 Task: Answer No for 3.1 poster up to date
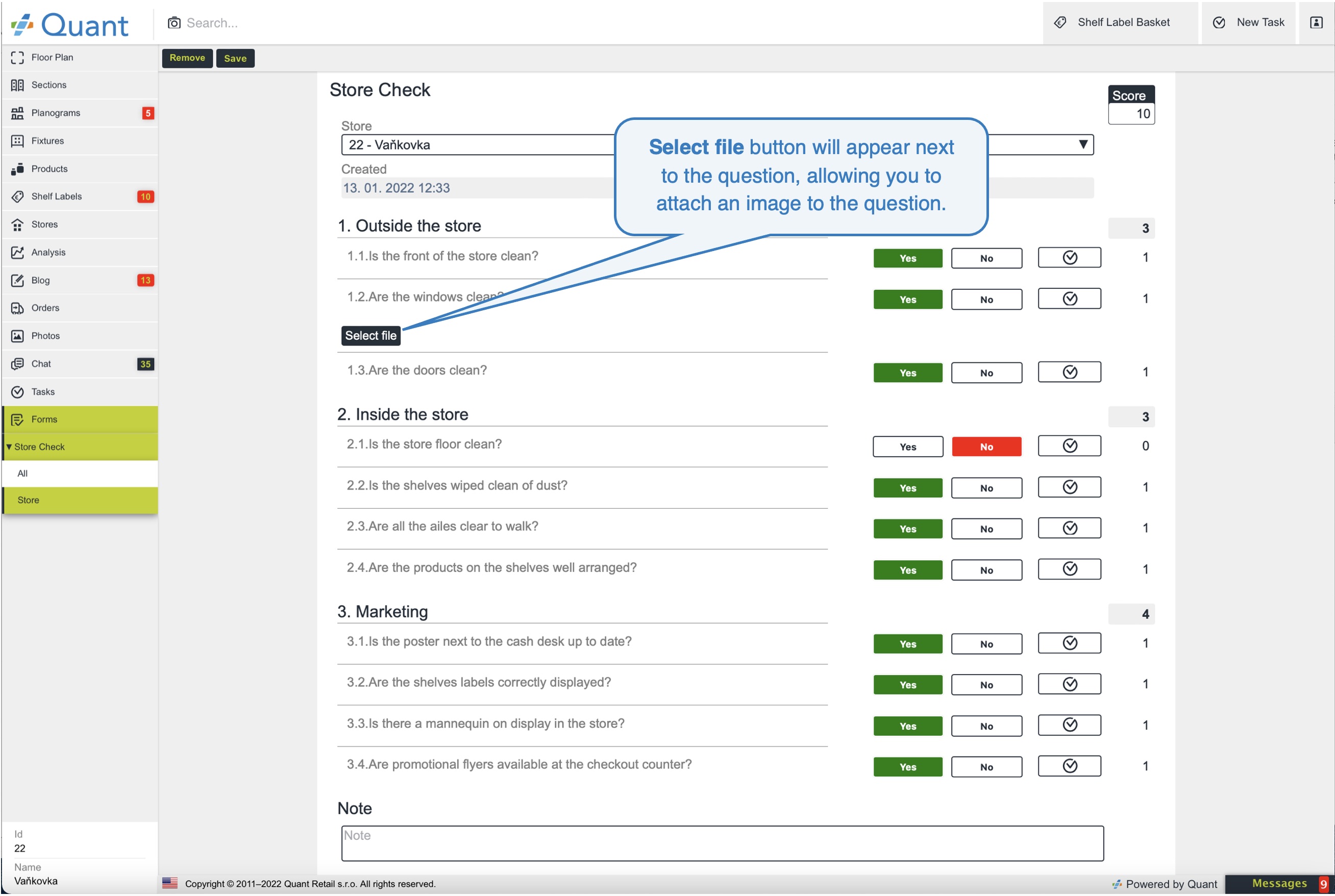click(986, 644)
